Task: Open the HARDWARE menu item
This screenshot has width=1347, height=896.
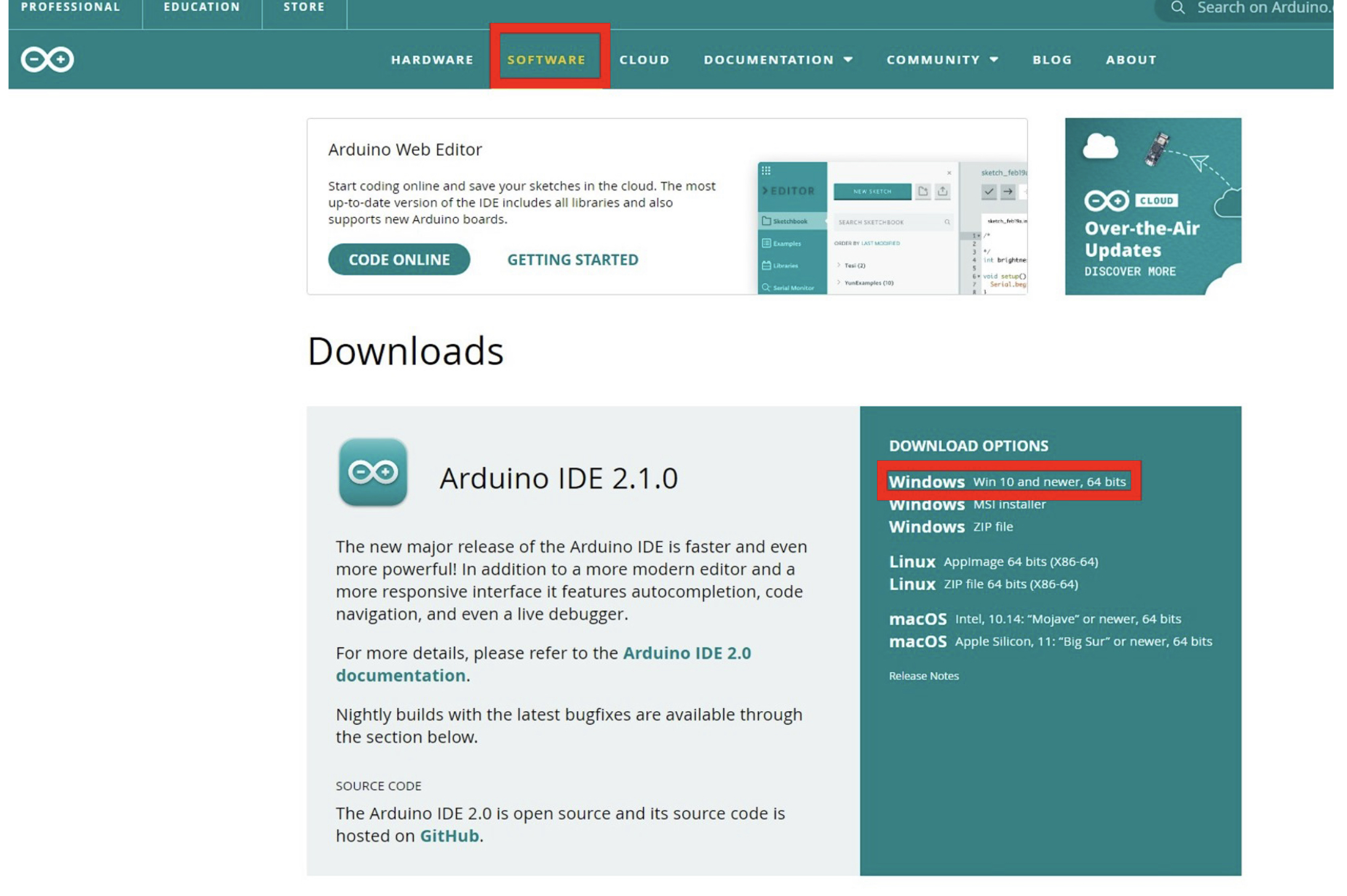Action: click(432, 59)
